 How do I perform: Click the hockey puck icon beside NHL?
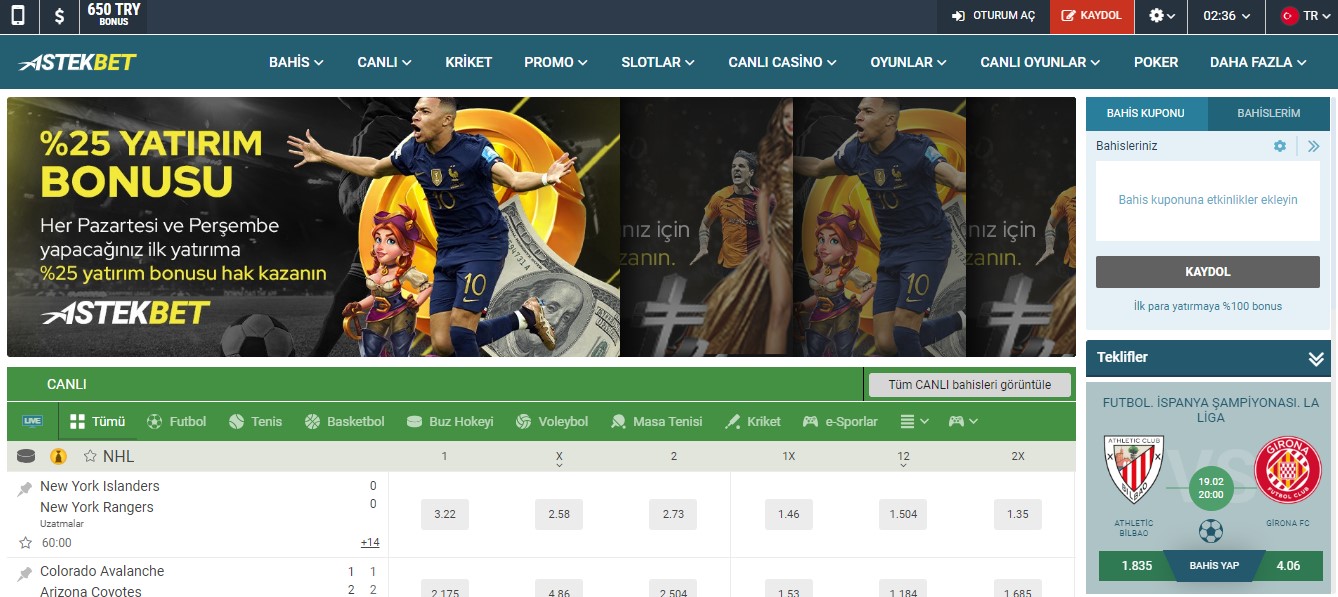point(26,456)
